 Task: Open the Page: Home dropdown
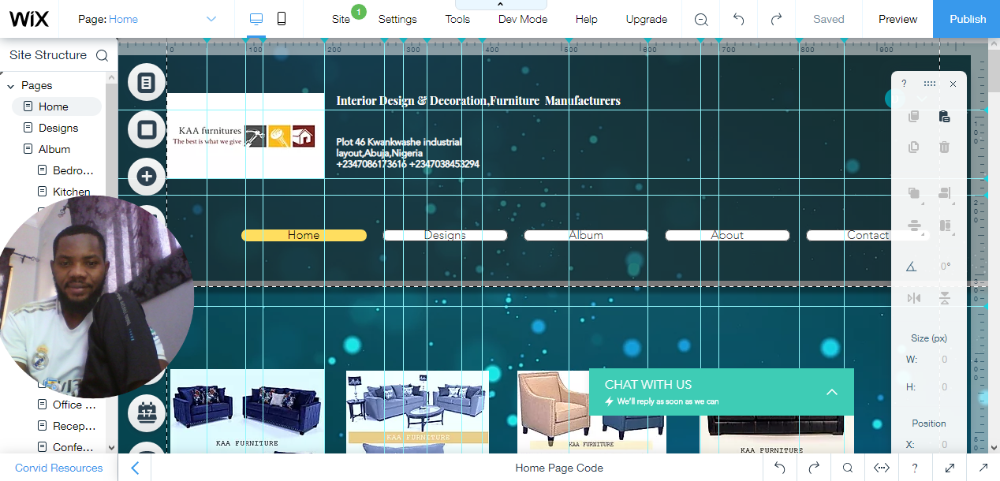[147, 19]
